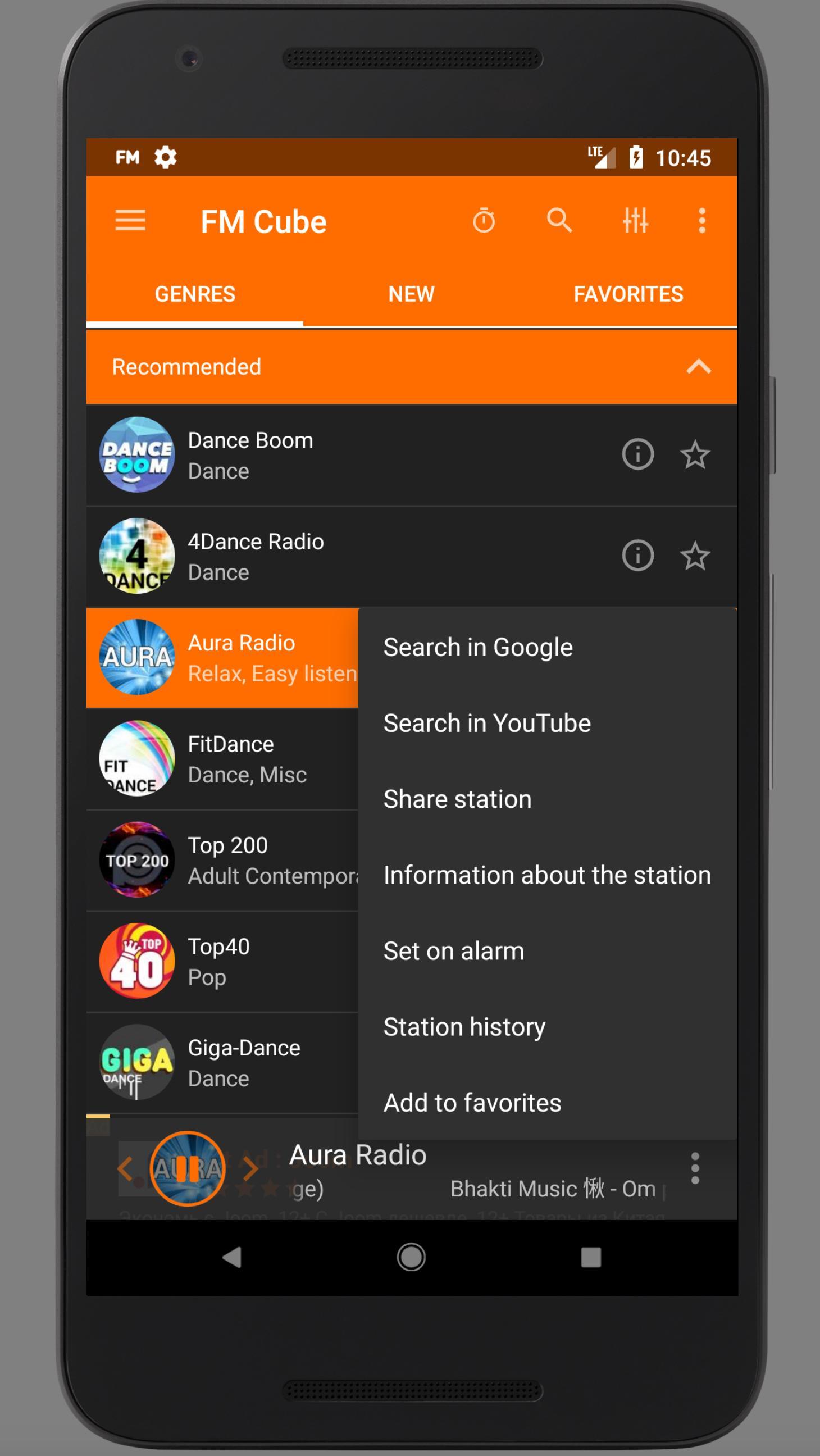Tap the Top 200 logo thumbnail
The width and height of the screenshot is (820, 1456).
tap(137, 859)
